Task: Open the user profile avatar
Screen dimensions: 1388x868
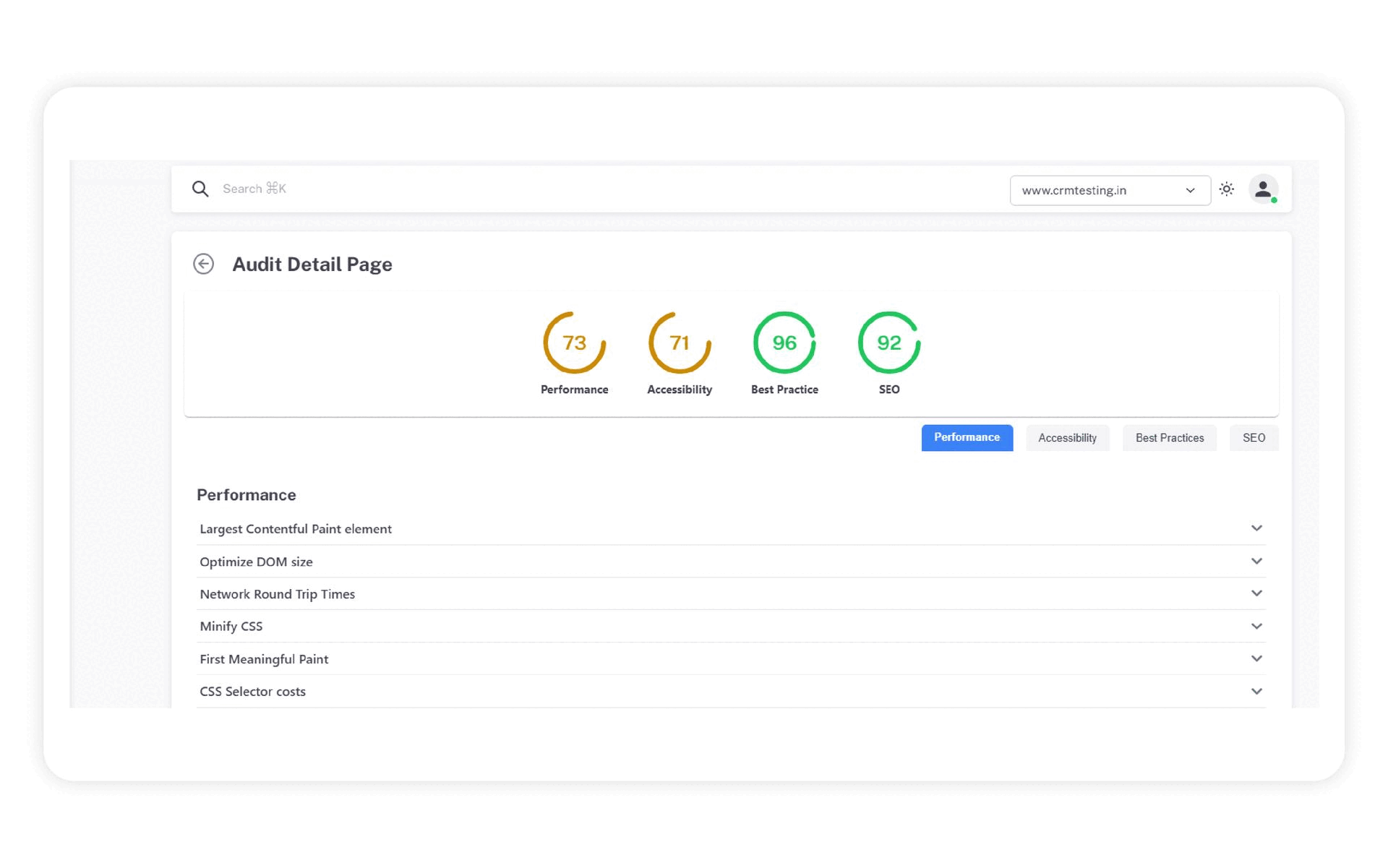Action: [1263, 189]
